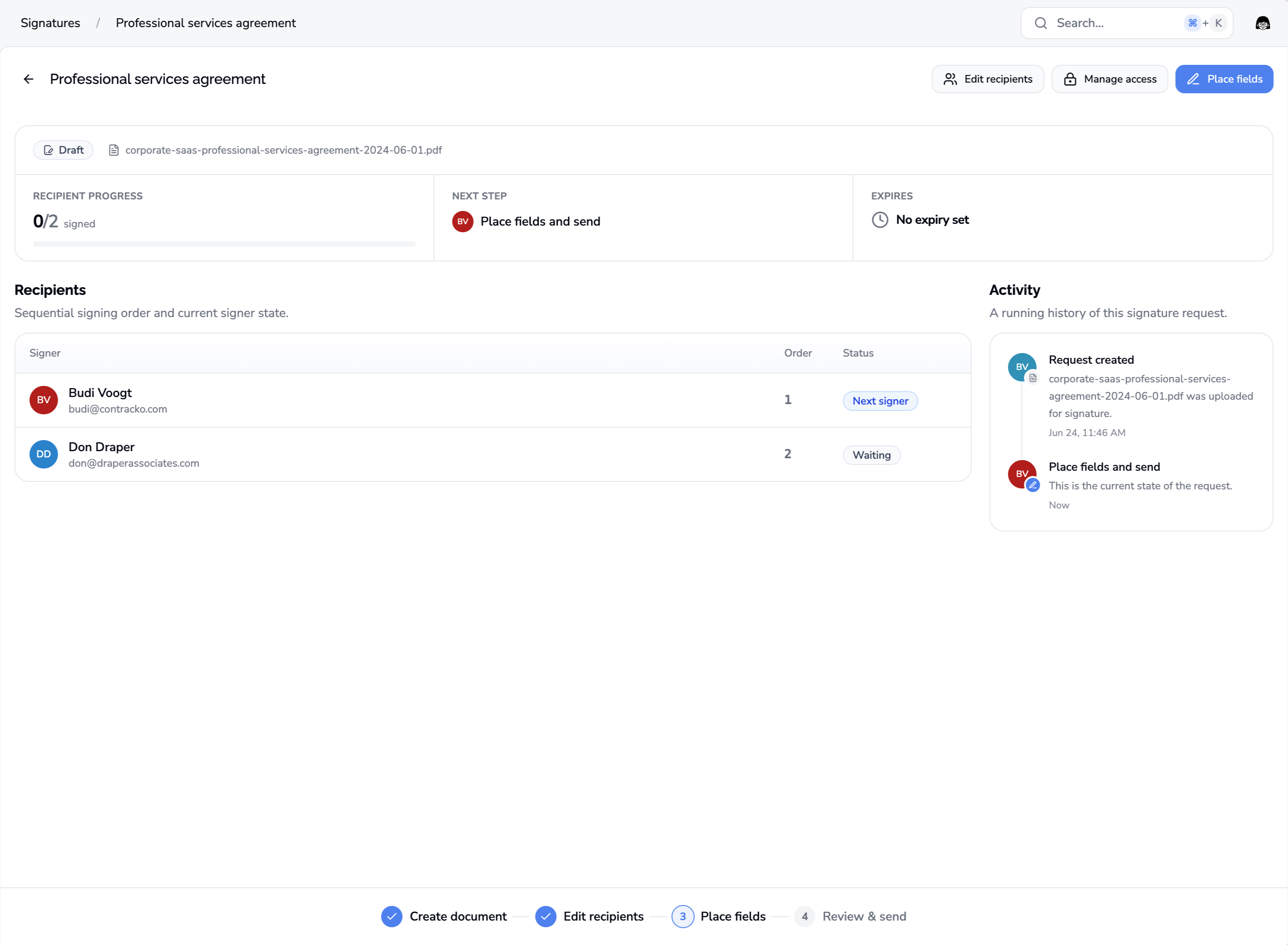Click Don Draper's DD avatar
The image size is (1288, 945).
tap(44, 454)
